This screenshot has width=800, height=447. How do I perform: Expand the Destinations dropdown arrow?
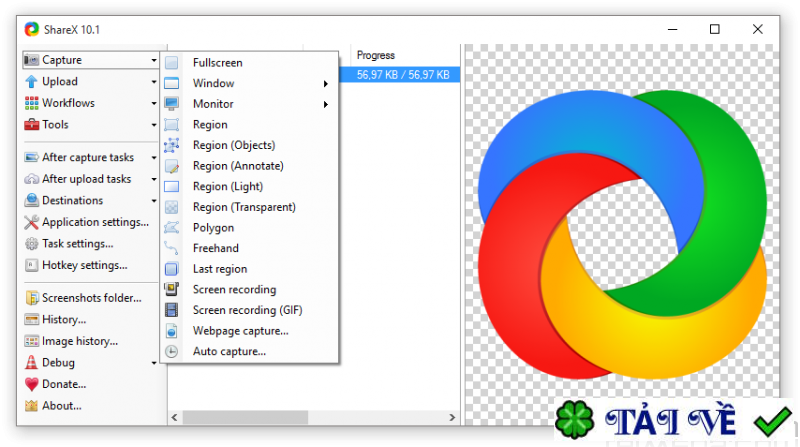pyautogui.click(x=154, y=201)
